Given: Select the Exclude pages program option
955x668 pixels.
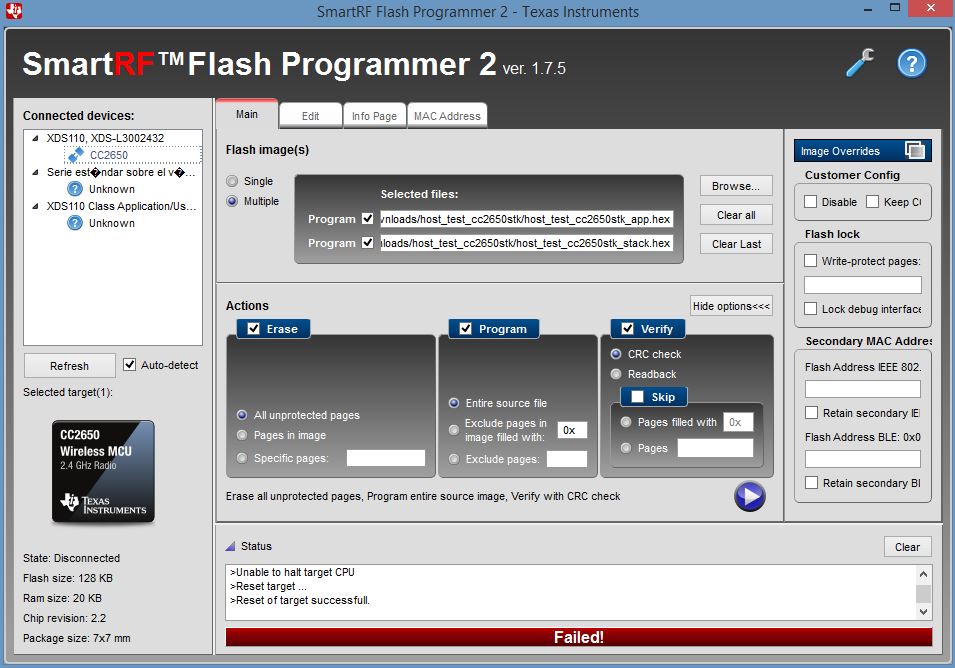Looking at the screenshot, I should click(454, 459).
